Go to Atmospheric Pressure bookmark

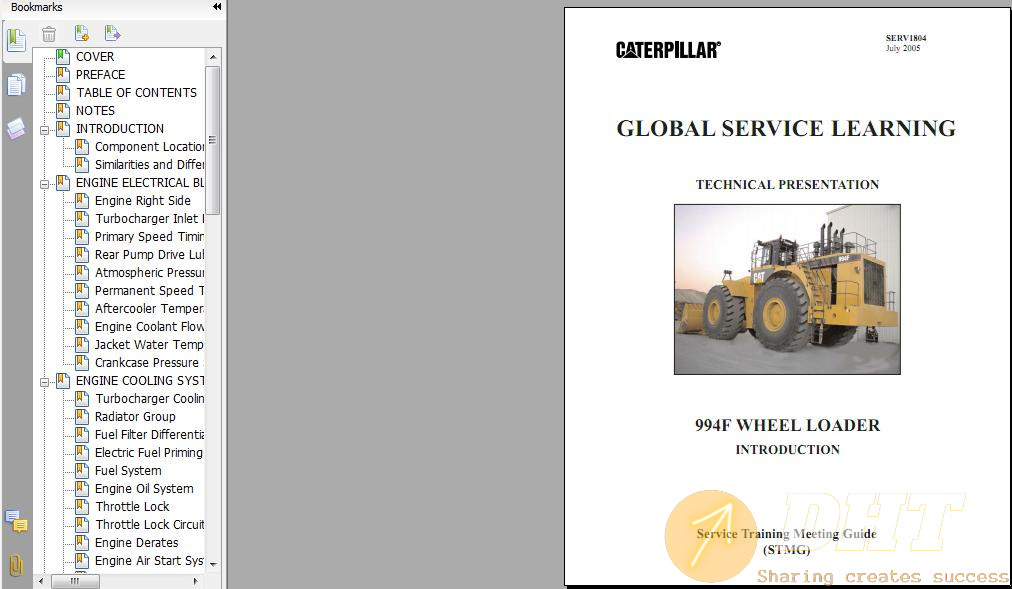(149, 274)
